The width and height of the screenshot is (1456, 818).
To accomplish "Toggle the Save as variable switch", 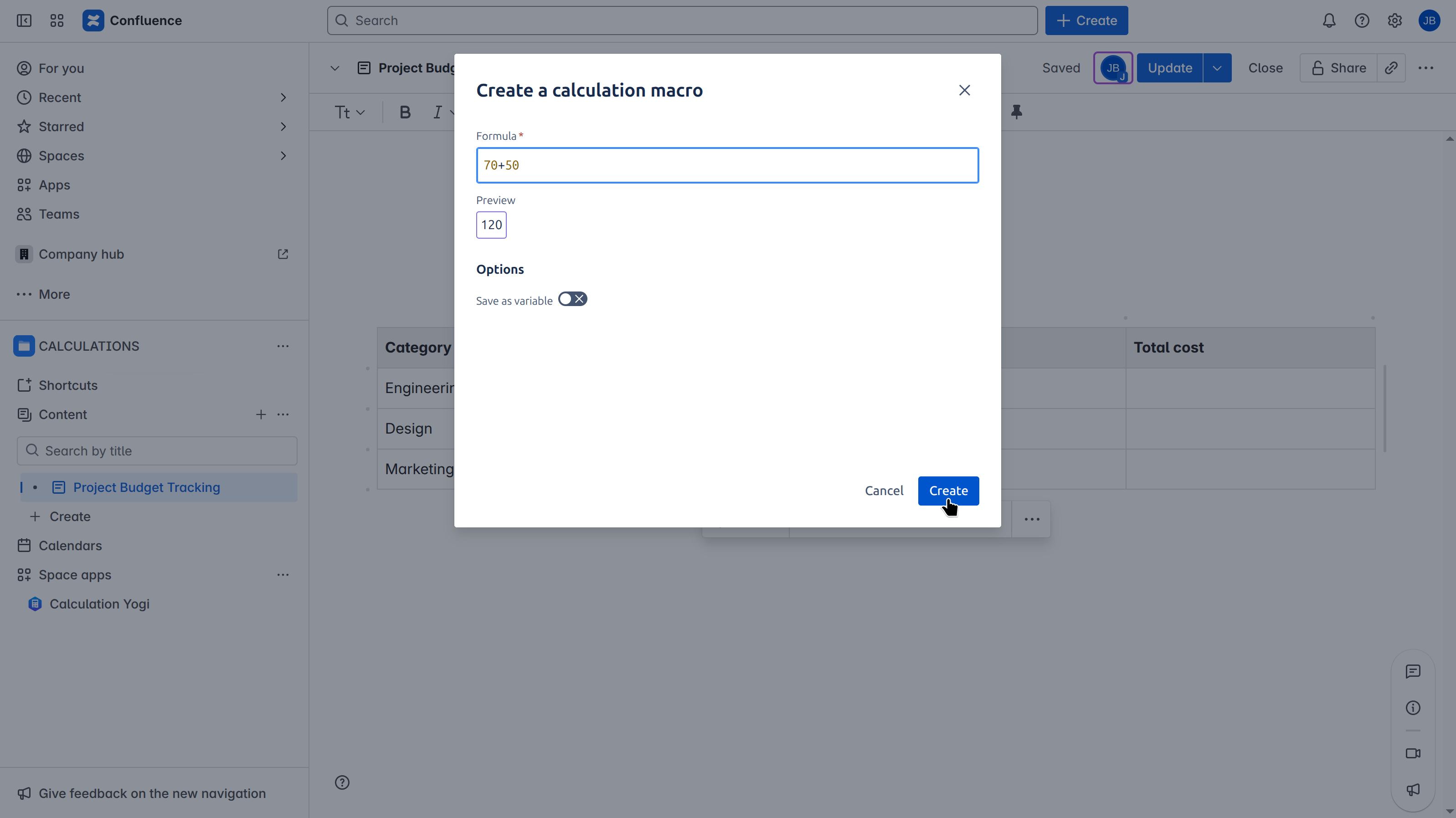I will click(x=572, y=299).
